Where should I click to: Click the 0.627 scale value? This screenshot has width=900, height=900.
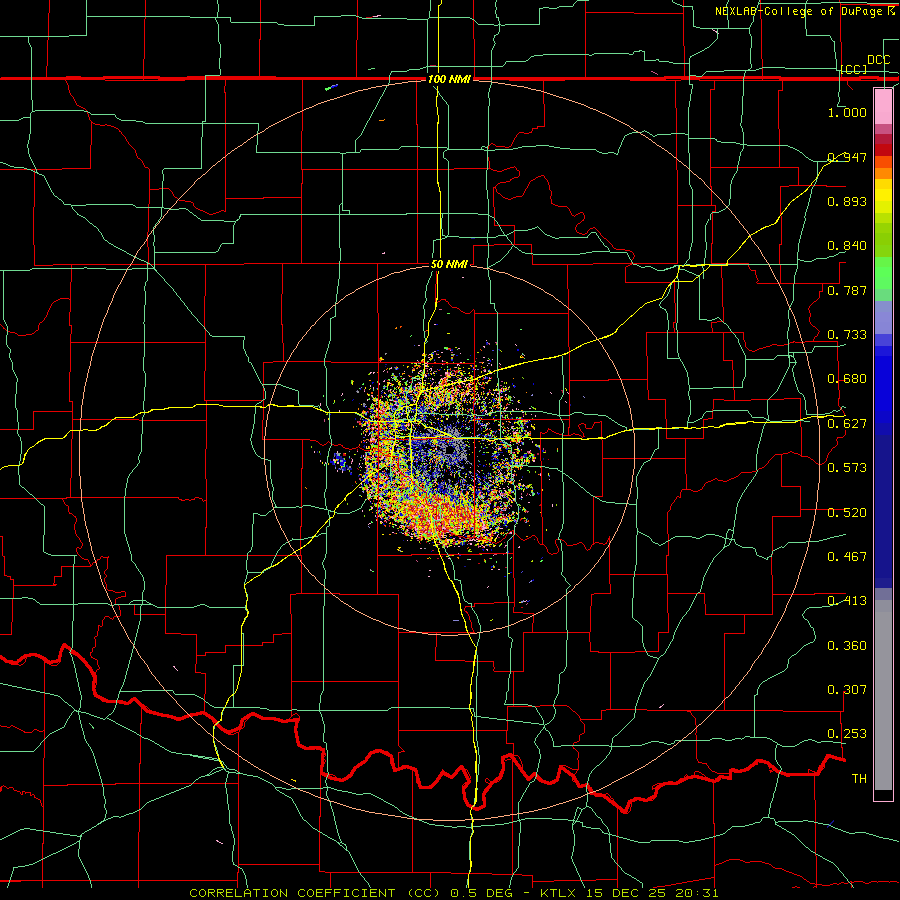pos(847,424)
